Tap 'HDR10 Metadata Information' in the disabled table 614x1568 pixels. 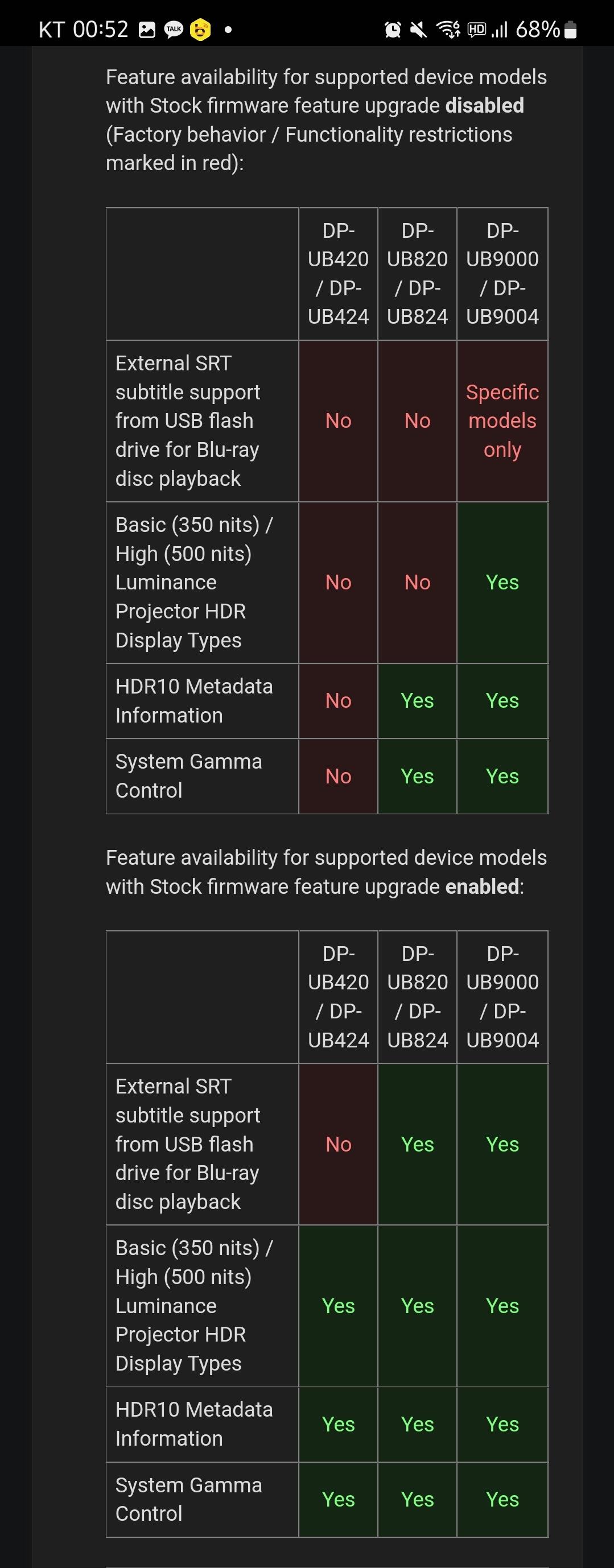pos(194,700)
